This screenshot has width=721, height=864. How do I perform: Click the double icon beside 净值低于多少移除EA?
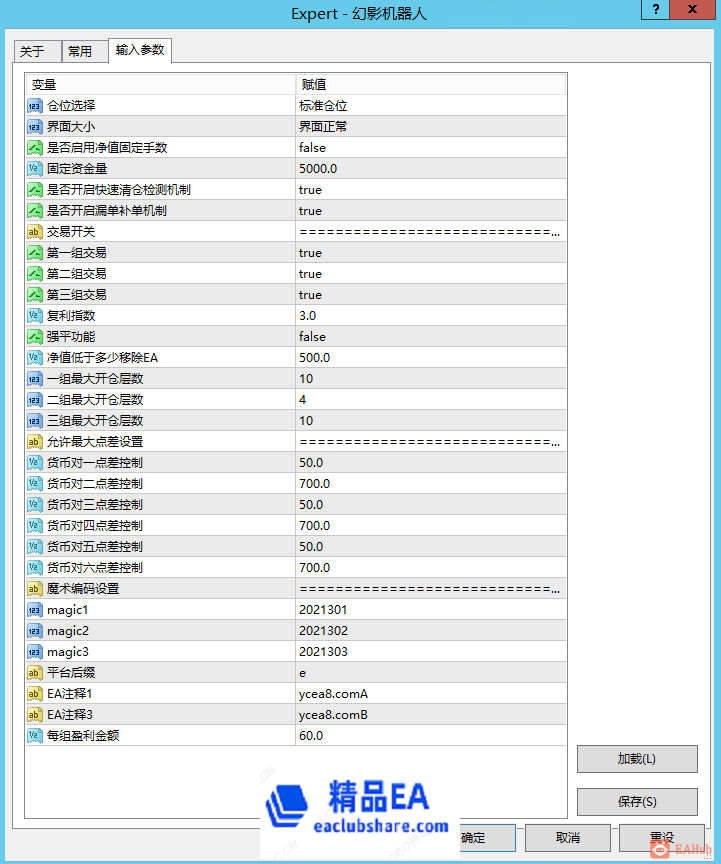pos(34,357)
